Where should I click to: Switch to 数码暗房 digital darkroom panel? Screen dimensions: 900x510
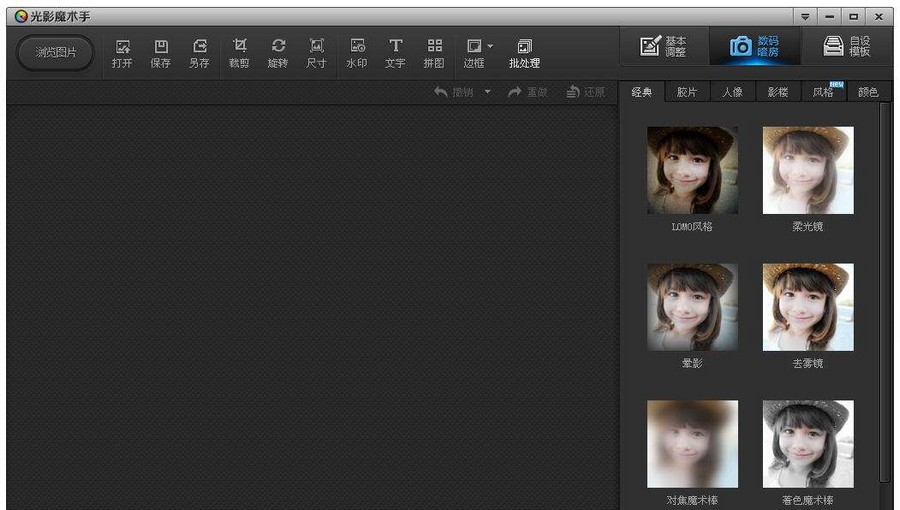754,46
